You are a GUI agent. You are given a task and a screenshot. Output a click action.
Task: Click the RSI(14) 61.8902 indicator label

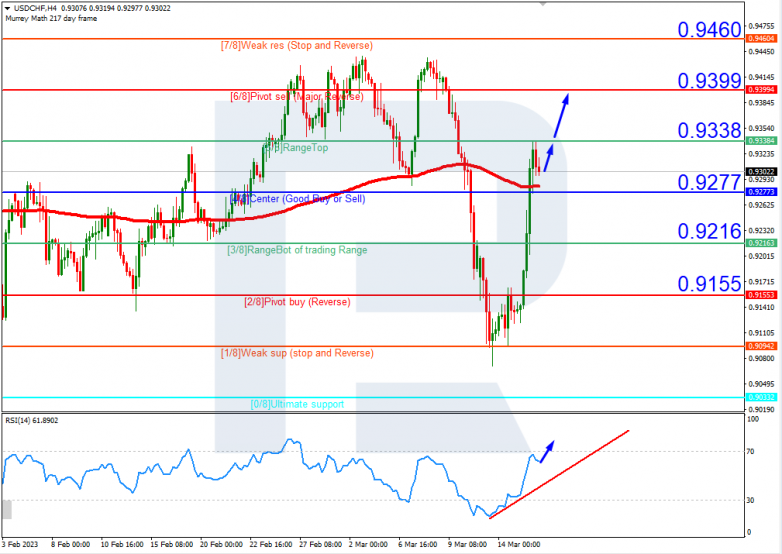32,421
